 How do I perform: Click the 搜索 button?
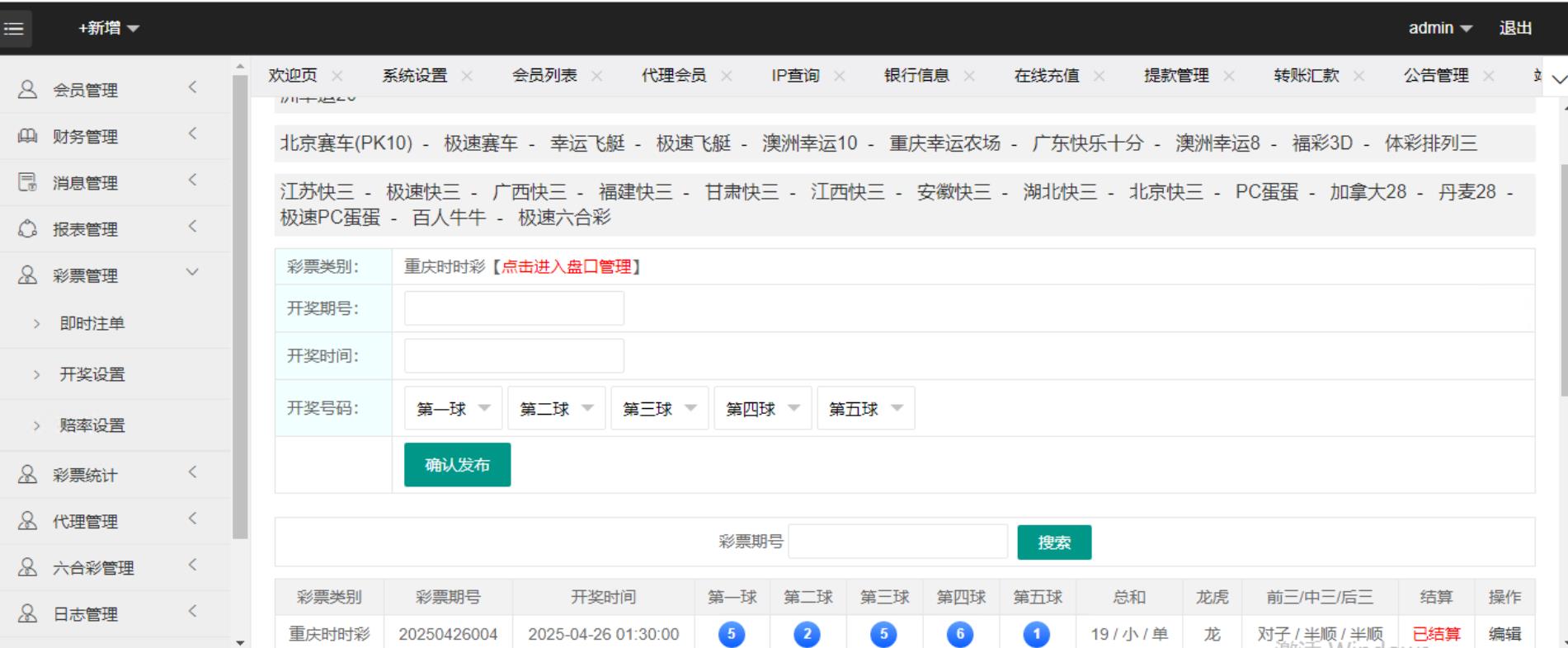click(1053, 542)
